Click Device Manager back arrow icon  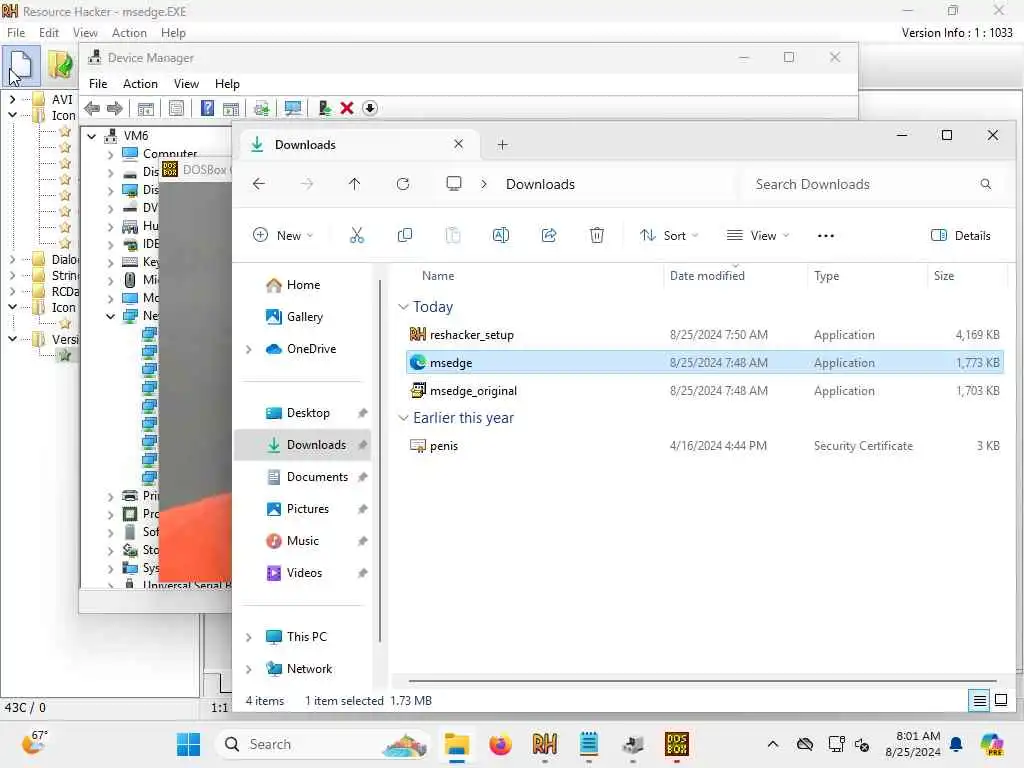(92, 108)
